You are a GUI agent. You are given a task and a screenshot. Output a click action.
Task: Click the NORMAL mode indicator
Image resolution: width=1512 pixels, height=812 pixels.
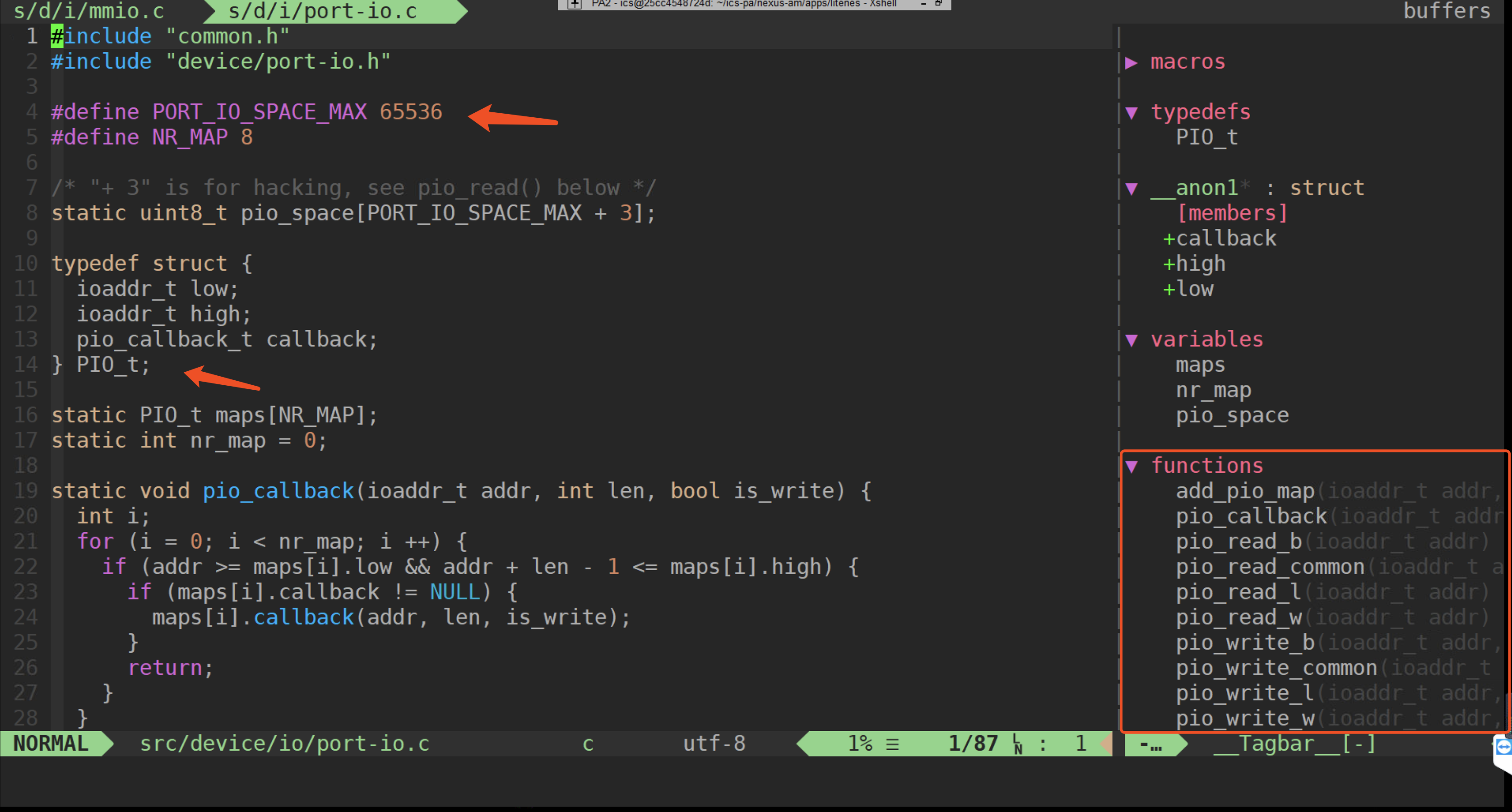point(51,744)
